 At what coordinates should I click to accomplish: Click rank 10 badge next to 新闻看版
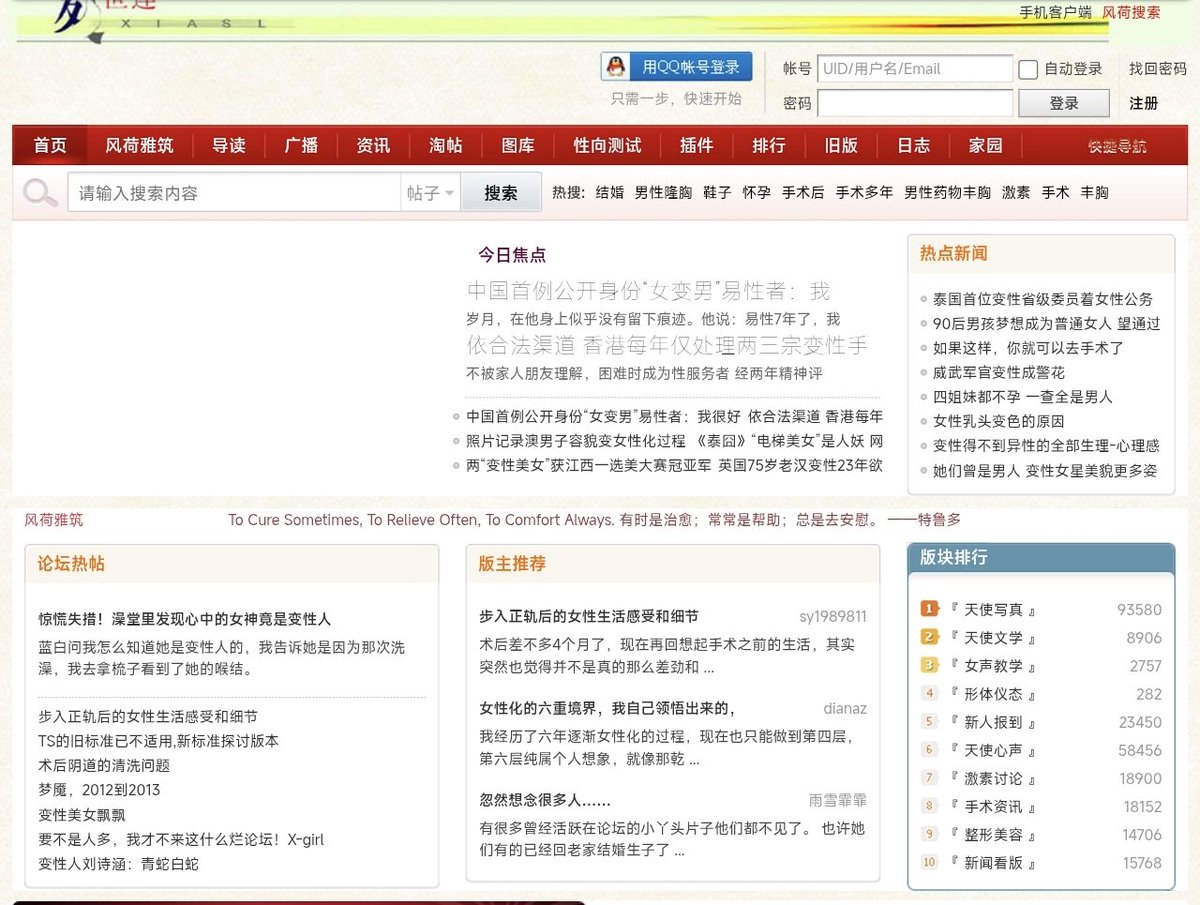929,862
